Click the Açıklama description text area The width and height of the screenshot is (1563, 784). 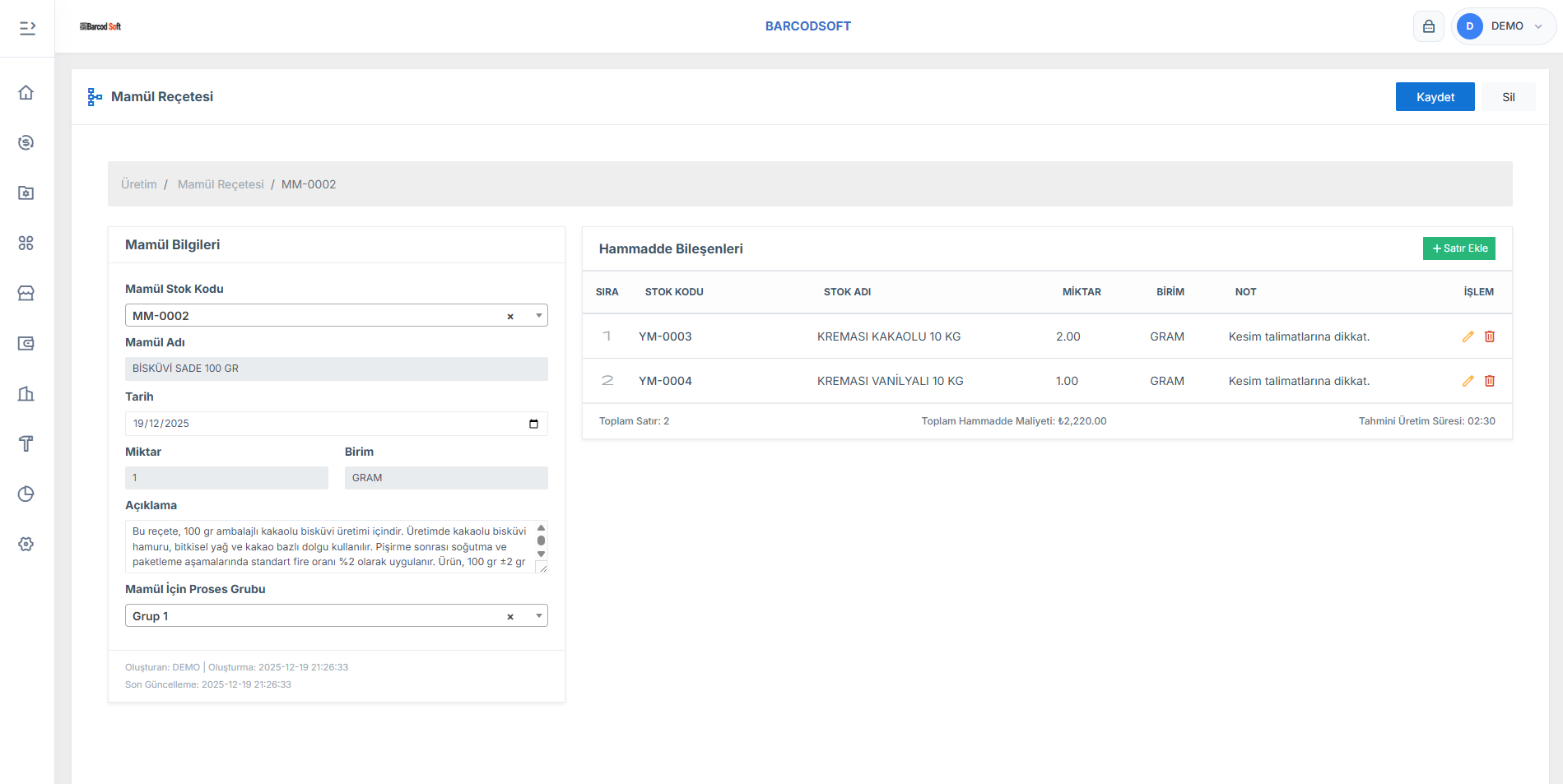(x=329, y=546)
